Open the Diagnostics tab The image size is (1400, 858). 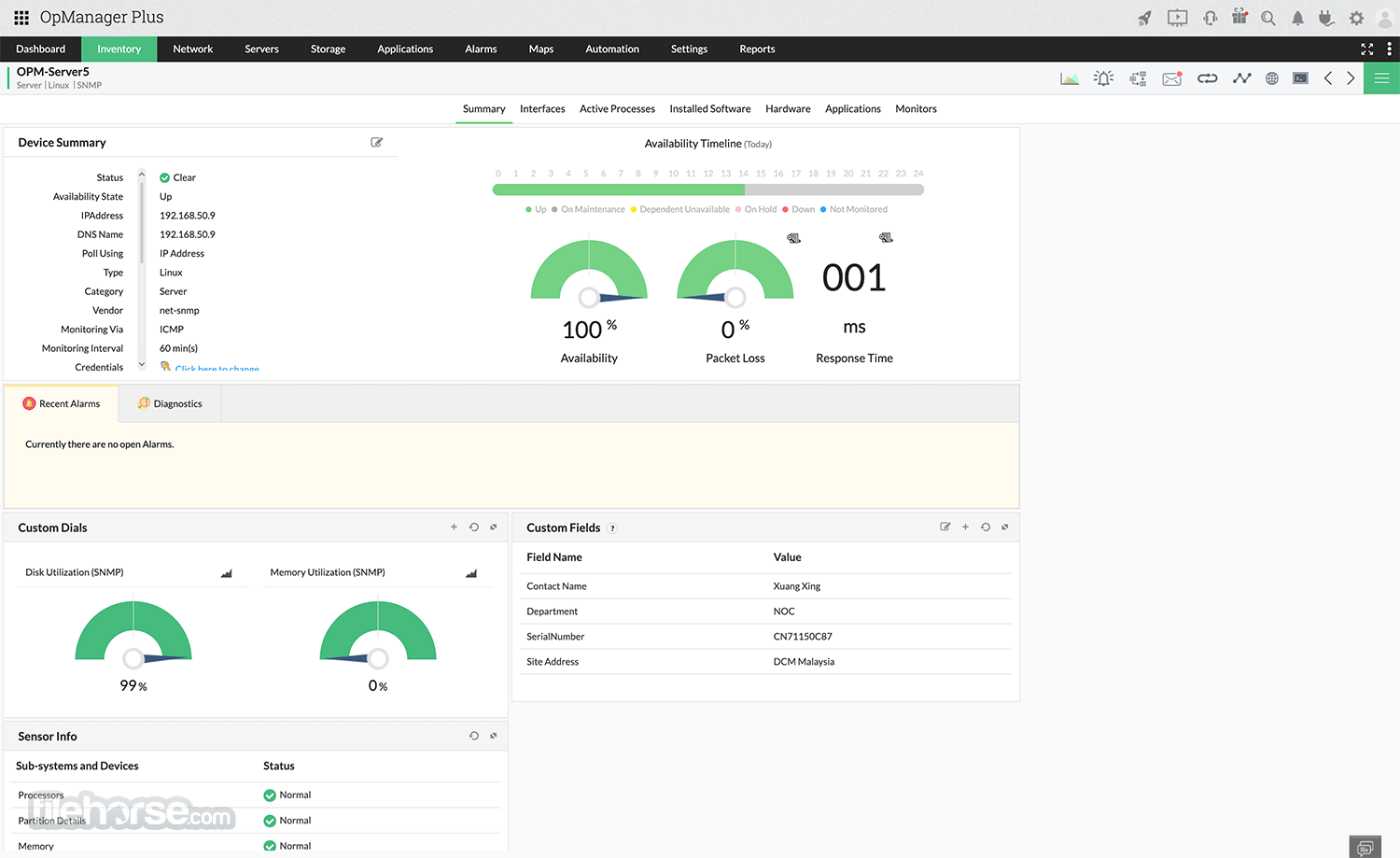point(170,404)
